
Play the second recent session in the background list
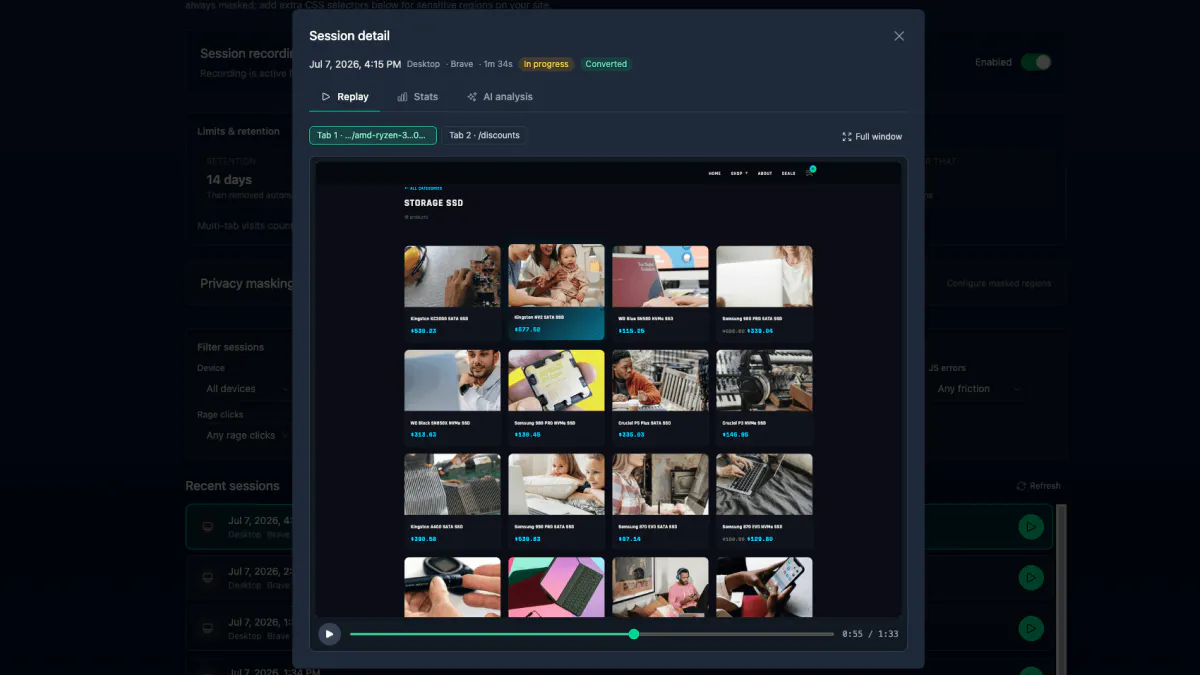[x=1030, y=577]
